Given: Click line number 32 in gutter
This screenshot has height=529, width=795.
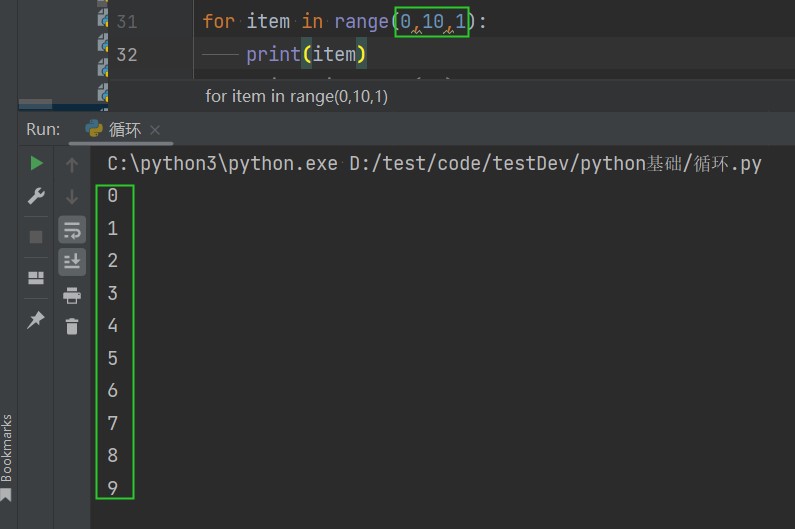Looking at the screenshot, I should click(127, 54).
